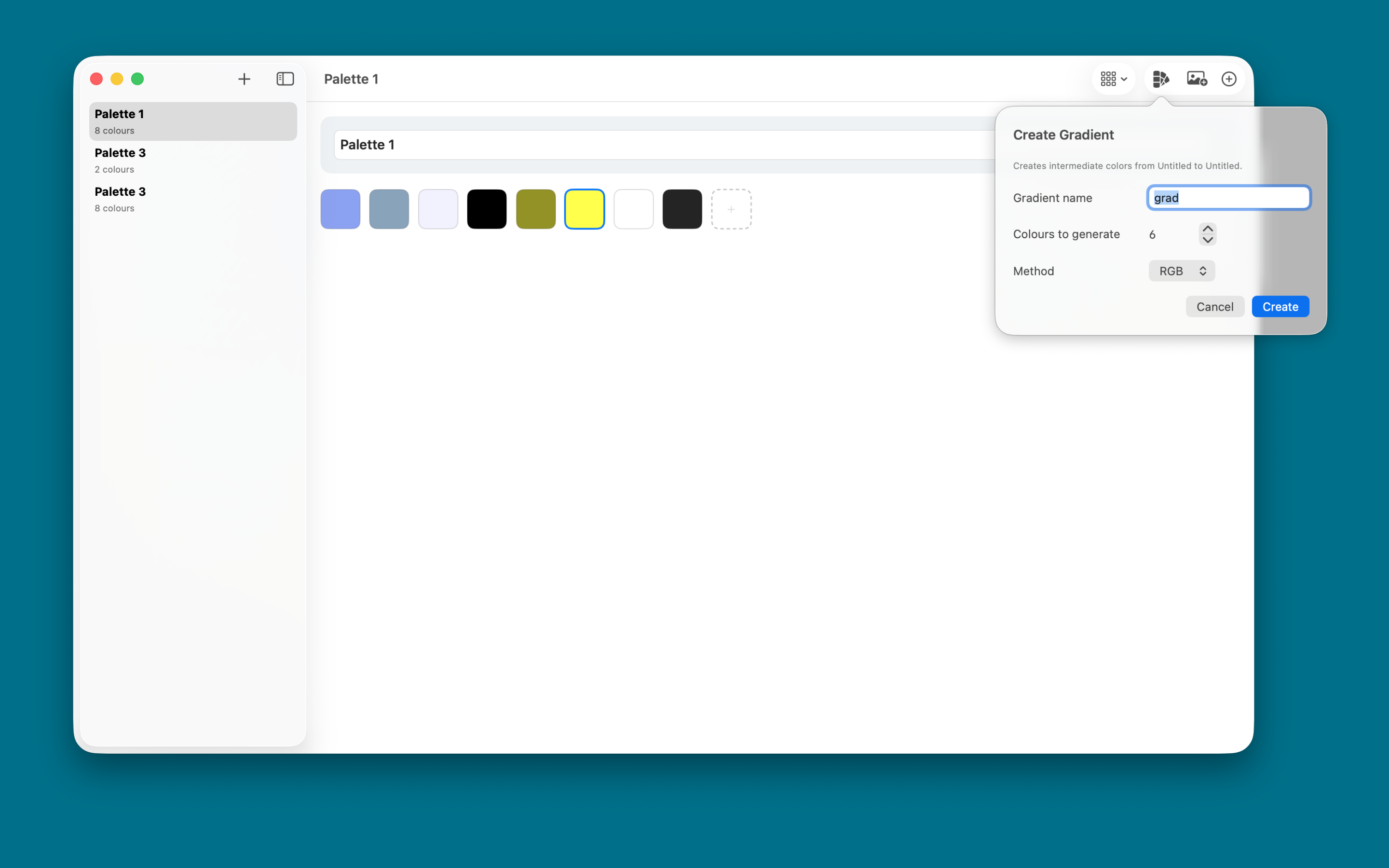Select the second Palette 3 entry
Screen dimensions: 1389x868
coord(192,199)
